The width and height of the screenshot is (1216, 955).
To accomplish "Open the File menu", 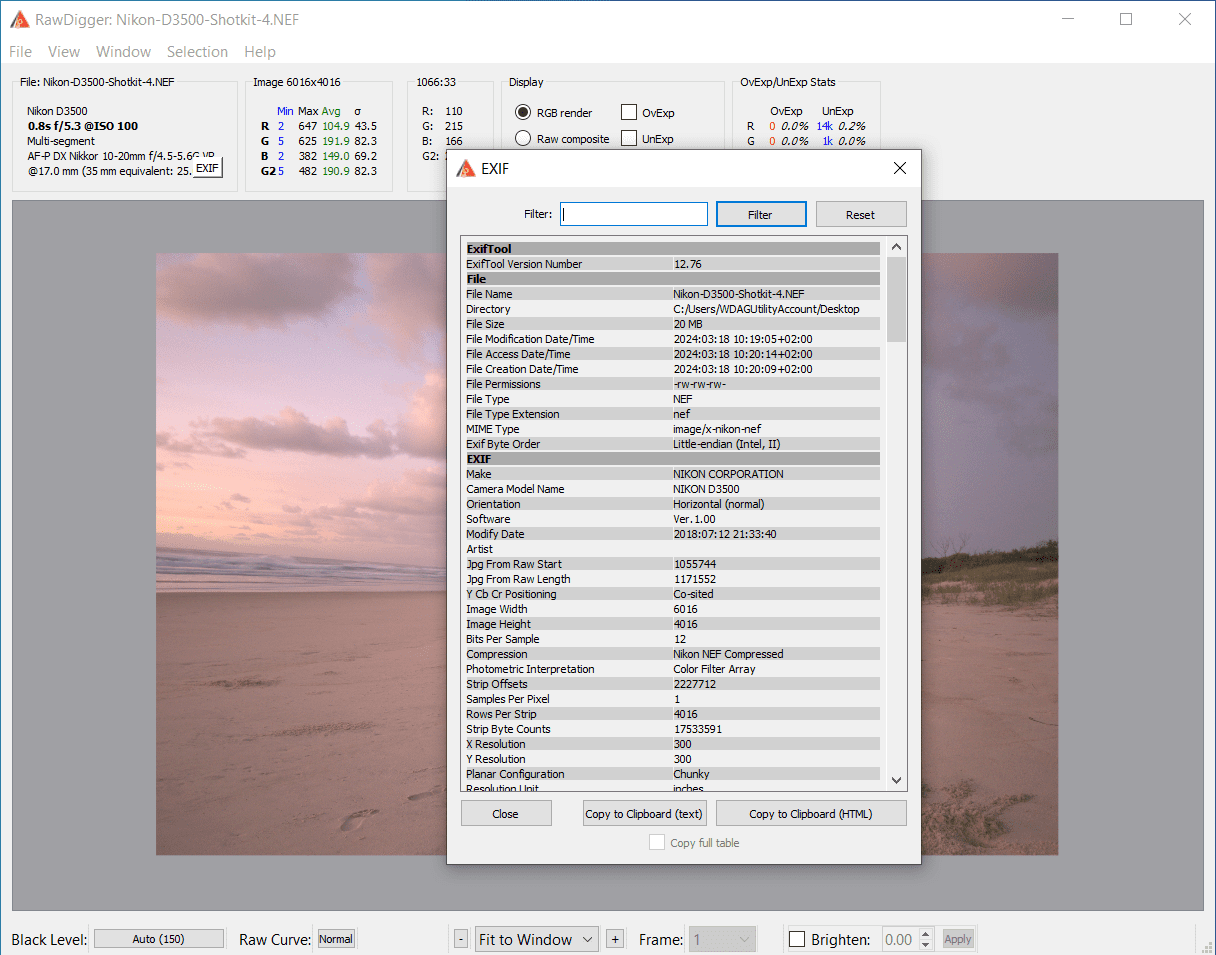I will coord(20,52).
